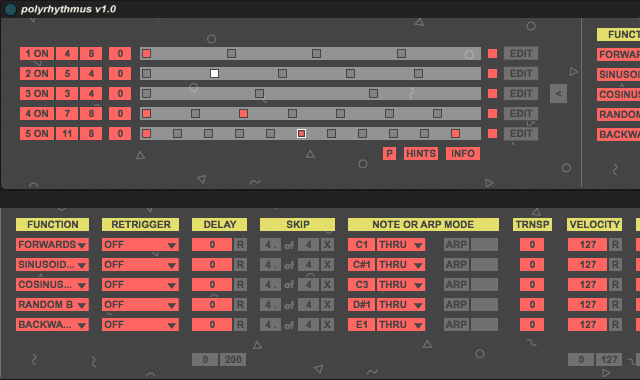This screenshot has width=640, height=380.
Task: Click the X button in FORWARDS skip row
Action: [327, 244]
